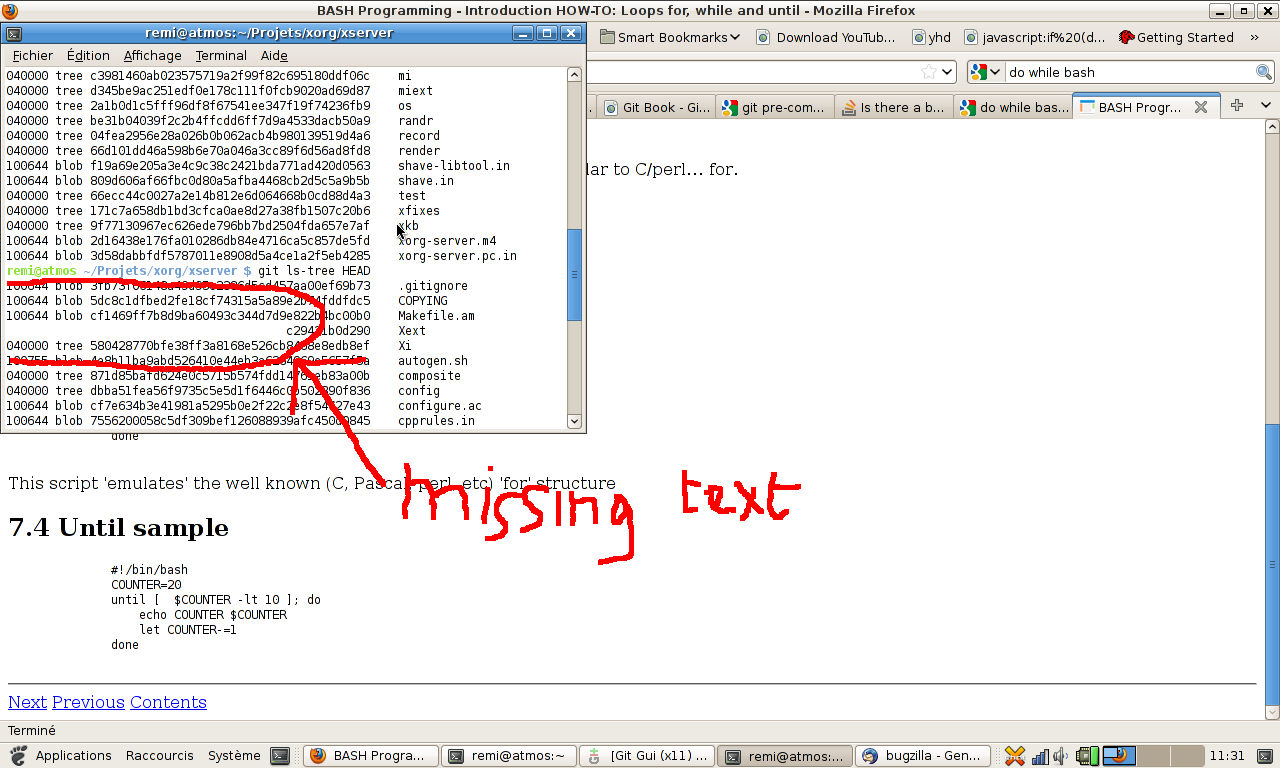Launch terminal from panel launcher icon
Screen dimensions: 1280x768
(280, 756)
